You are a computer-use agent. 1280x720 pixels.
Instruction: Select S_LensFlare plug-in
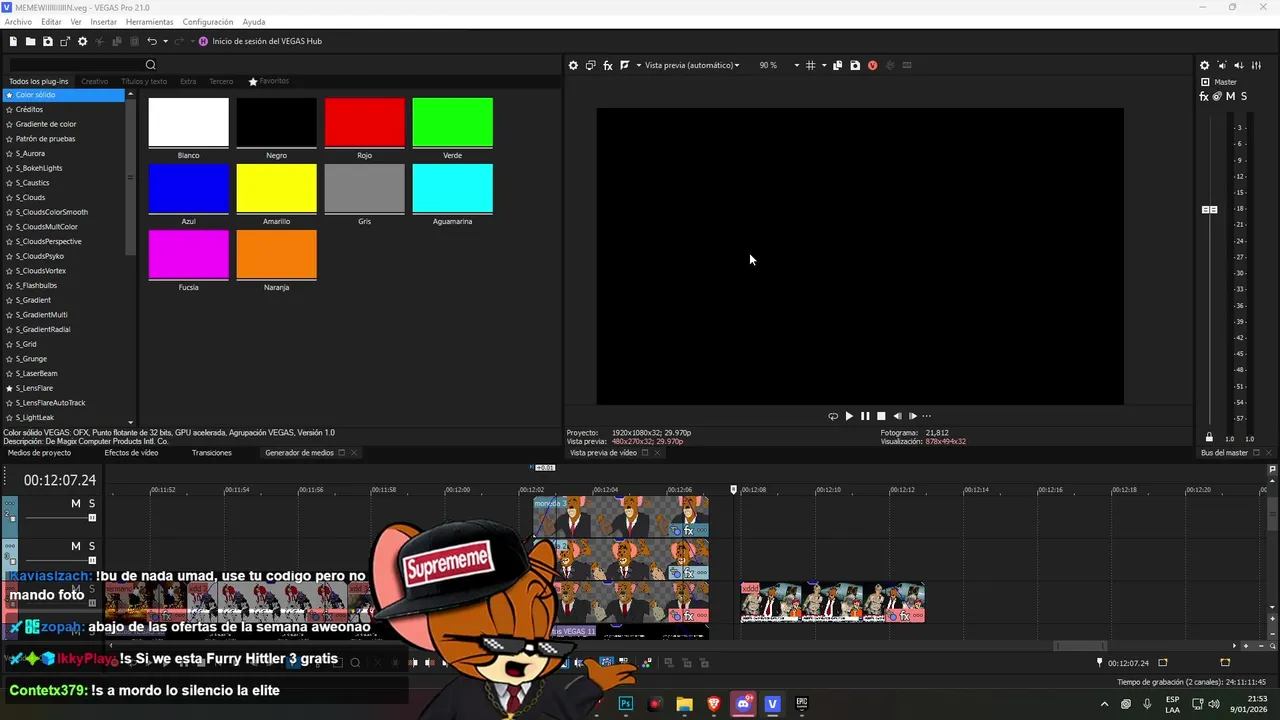pyautogui.click(x=34, y=388)
